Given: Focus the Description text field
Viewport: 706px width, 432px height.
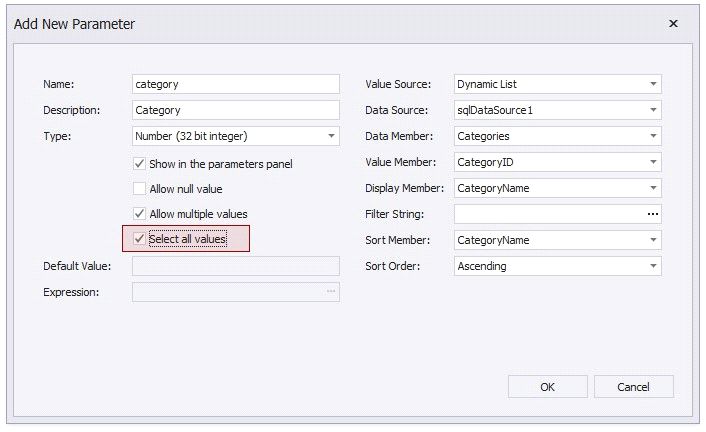Looking at the screenshot, I should pyautogui.click(x=235, y=110).
